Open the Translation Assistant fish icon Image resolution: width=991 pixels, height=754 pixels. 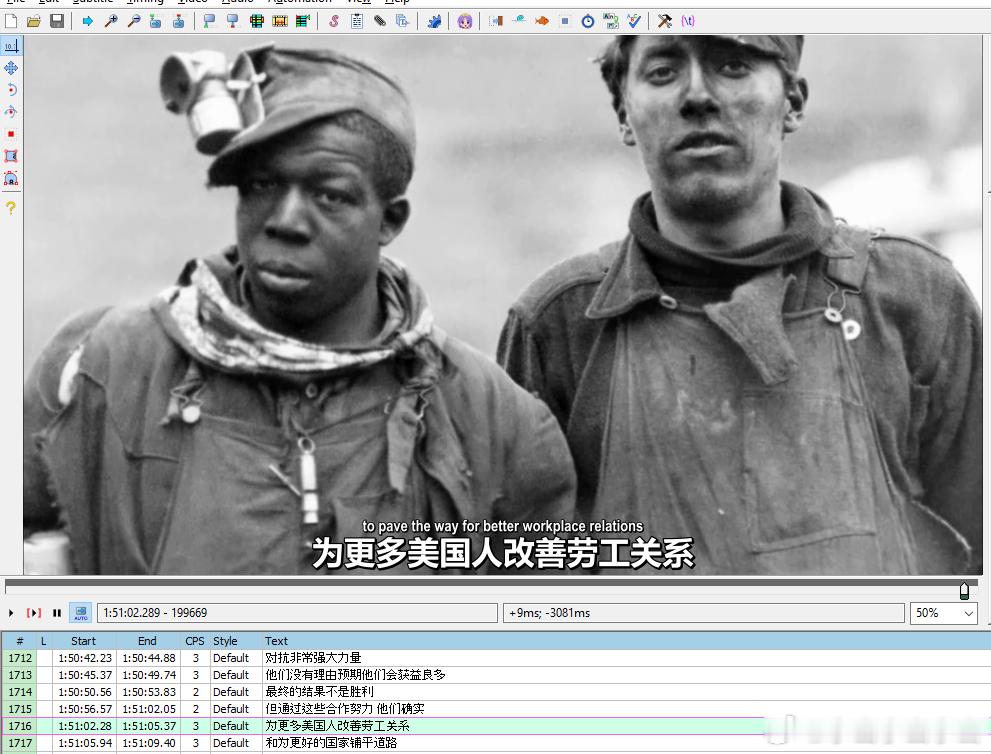(542, 21)
